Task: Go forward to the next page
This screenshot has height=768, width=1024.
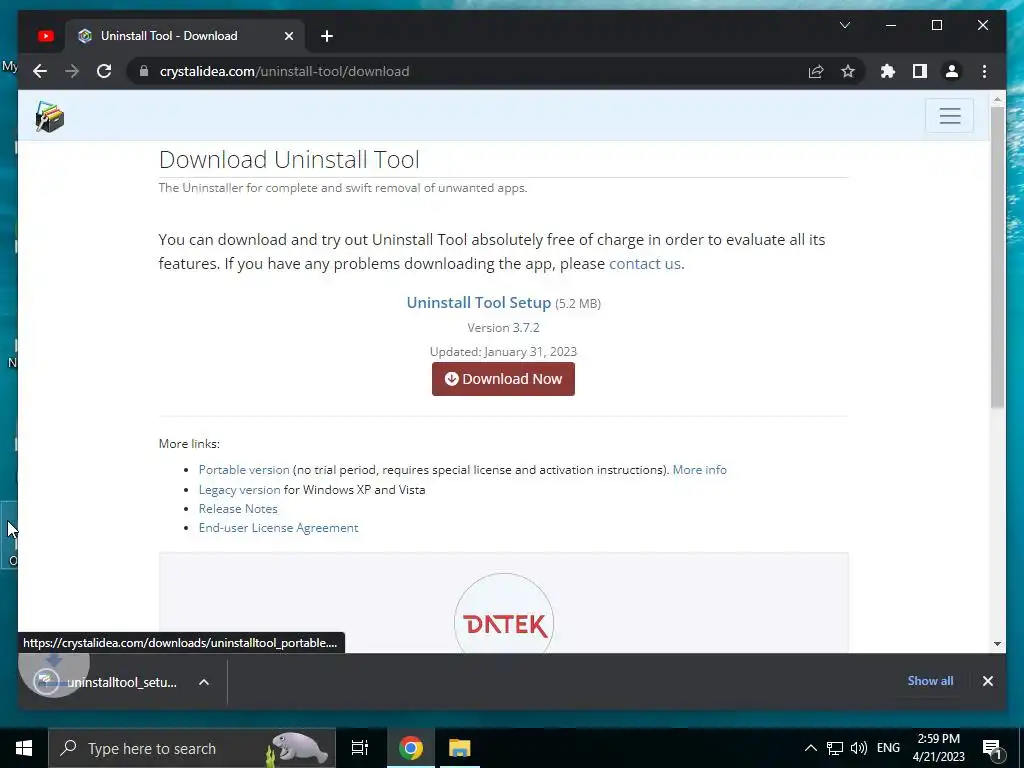Action: coord(72,71)
